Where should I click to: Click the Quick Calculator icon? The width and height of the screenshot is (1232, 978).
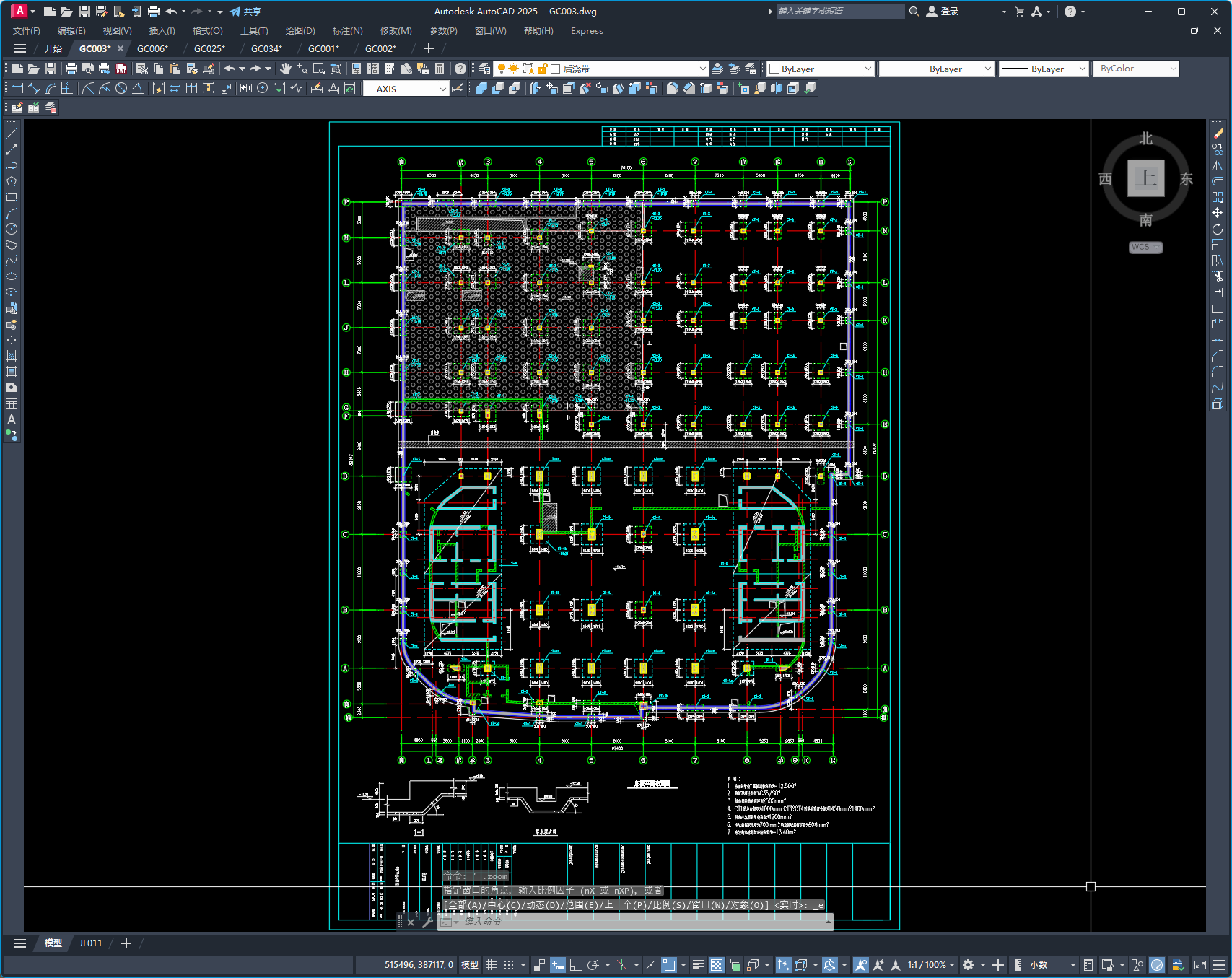tap(440, 69)
